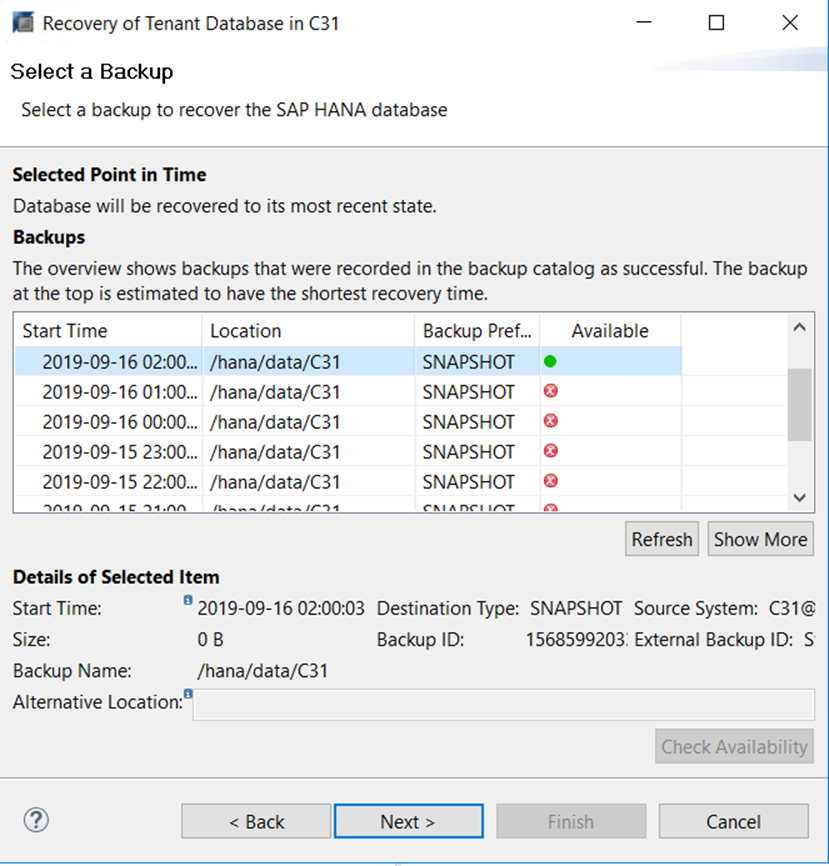
Task: Sort backups by the Location column header
Action: (308, 331)
